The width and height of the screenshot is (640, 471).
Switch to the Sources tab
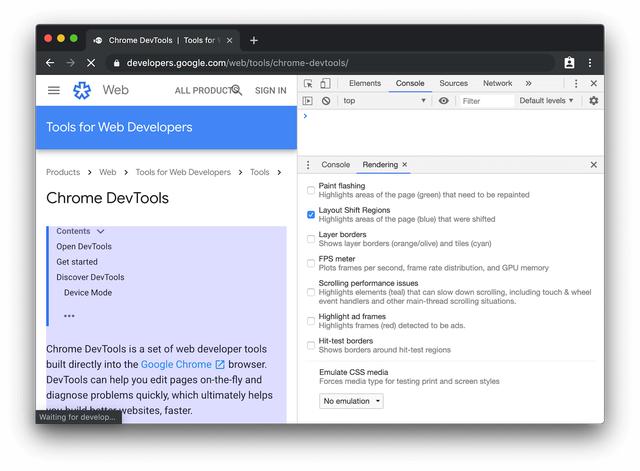tap(453, 83)
